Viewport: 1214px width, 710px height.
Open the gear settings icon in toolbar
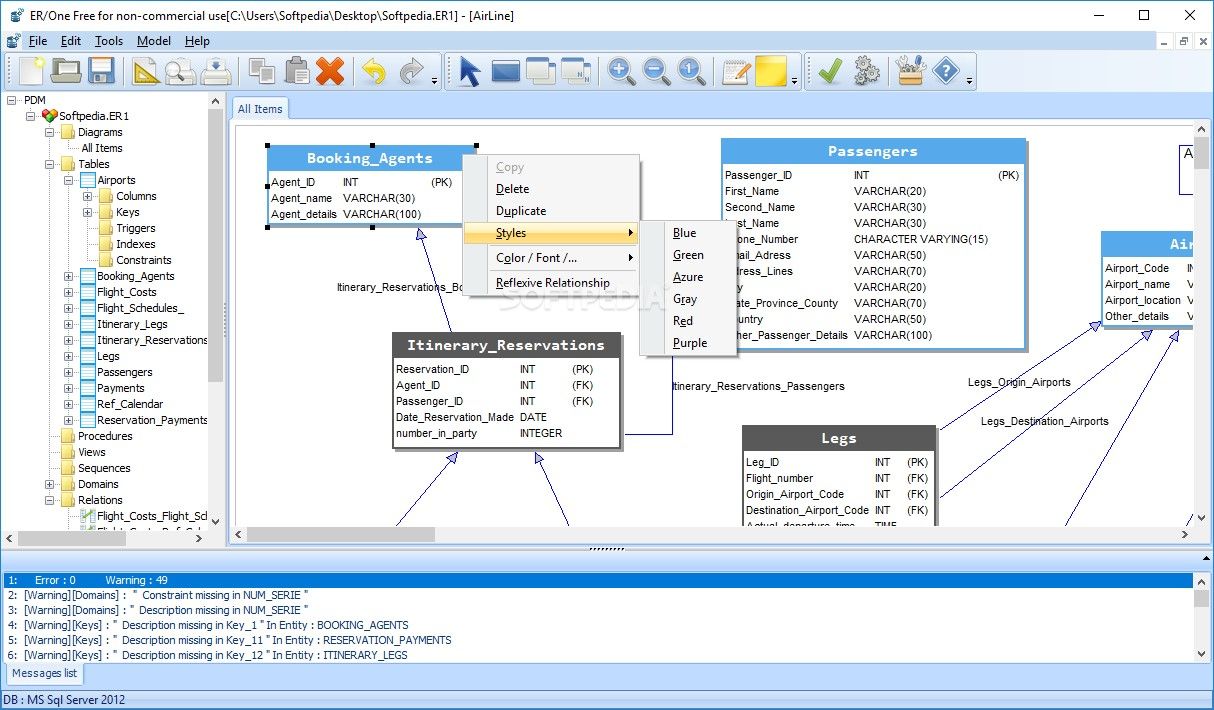coord(866,71)
